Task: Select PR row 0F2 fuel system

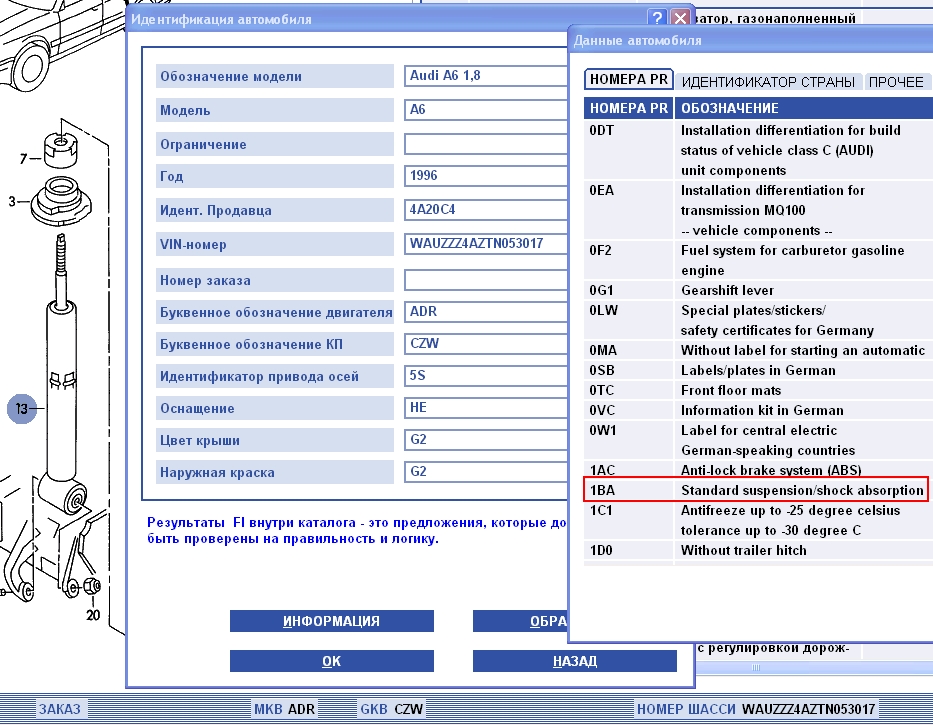Action: pos(758,260)
